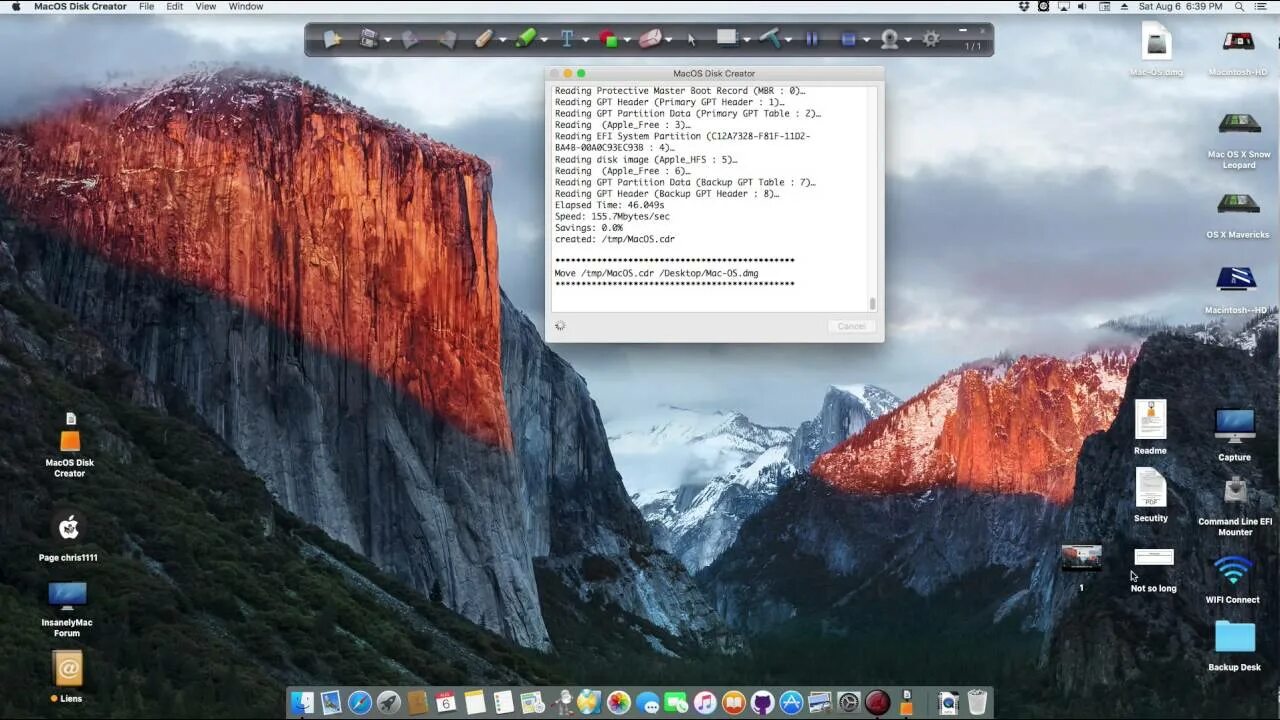Select the eraser tool
Viewport: 1280px width, 720px height.
(x=650, y=39)
